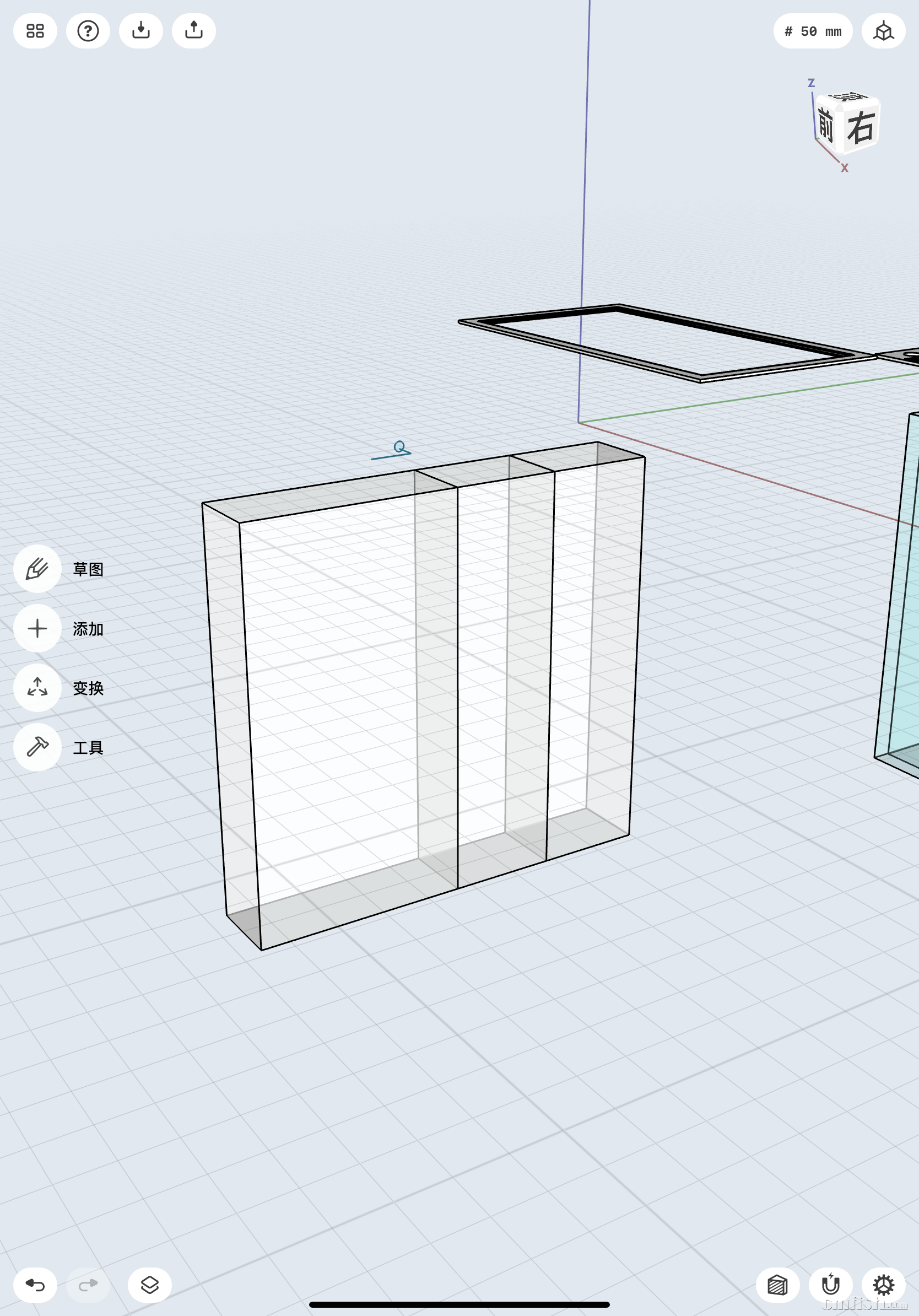Click the redo arrow button
919x1316 pixels.
coord(88,1285)
